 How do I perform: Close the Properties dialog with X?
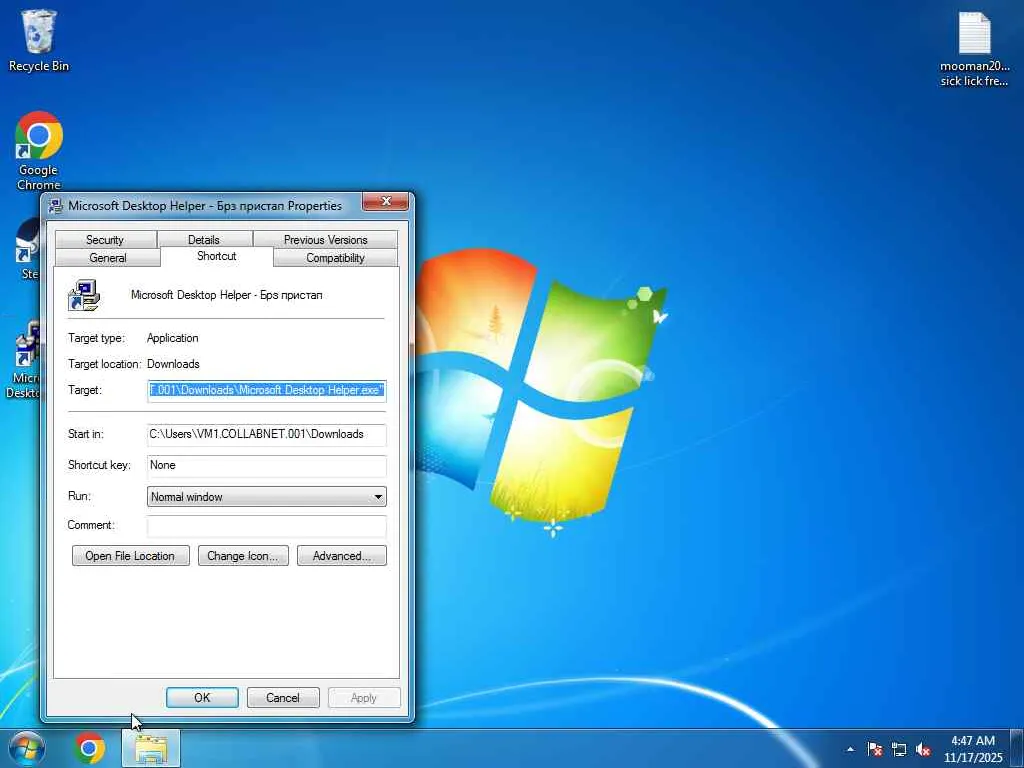(x=385, y=202)
